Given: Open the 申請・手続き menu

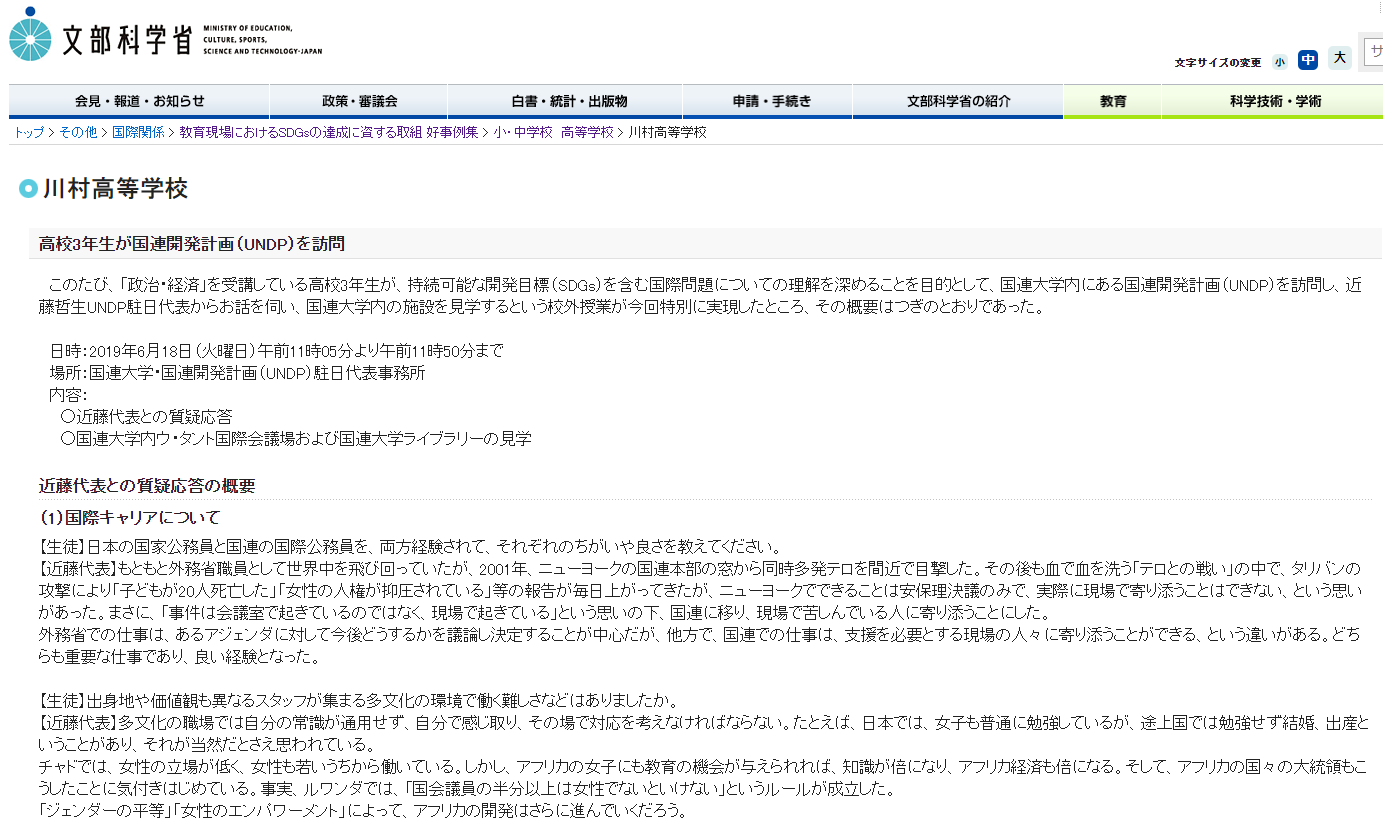Looking at the screenshot, I should click(x=767, y=101).
